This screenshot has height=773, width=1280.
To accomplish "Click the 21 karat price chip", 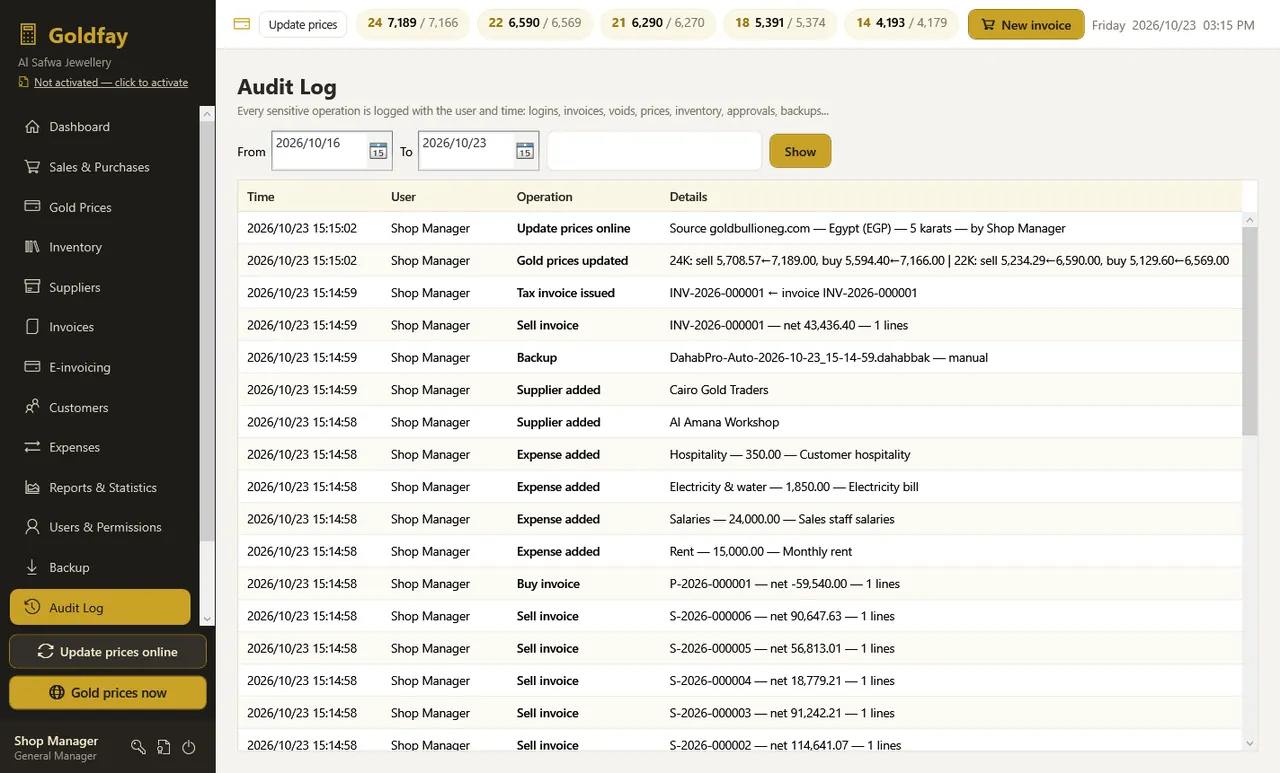I will click(658, 24).
